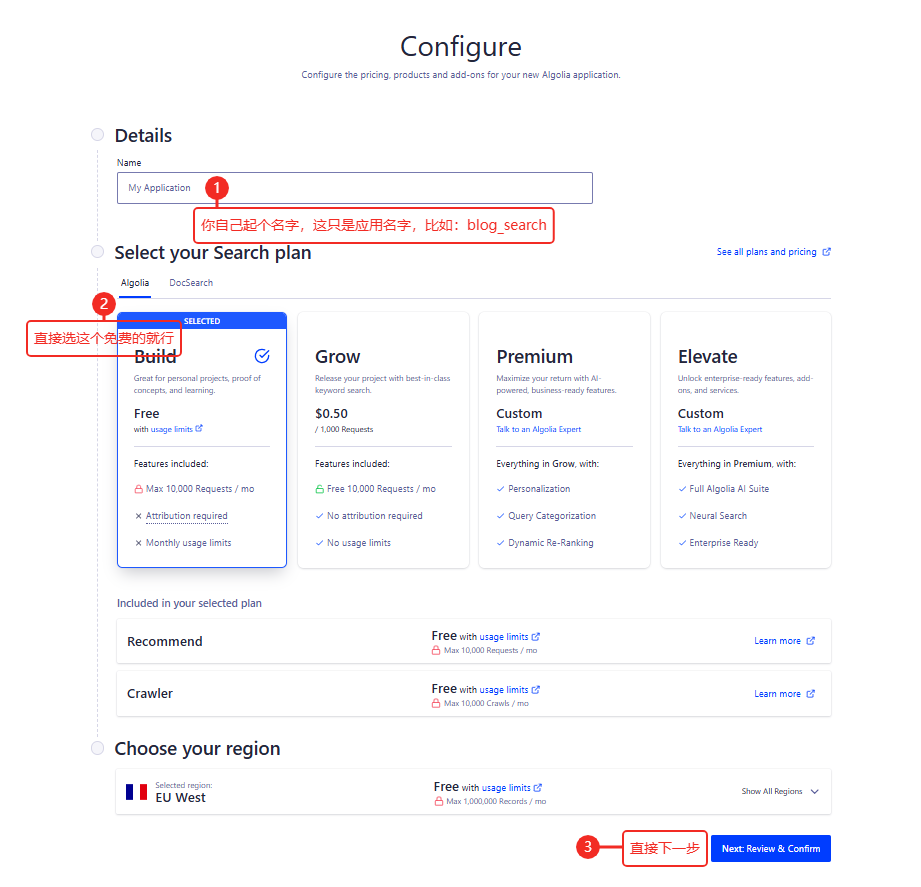Viewport: 921px width, 887px height.
Task: Click Next: Review & Confirm button
Action: (770, 849)
